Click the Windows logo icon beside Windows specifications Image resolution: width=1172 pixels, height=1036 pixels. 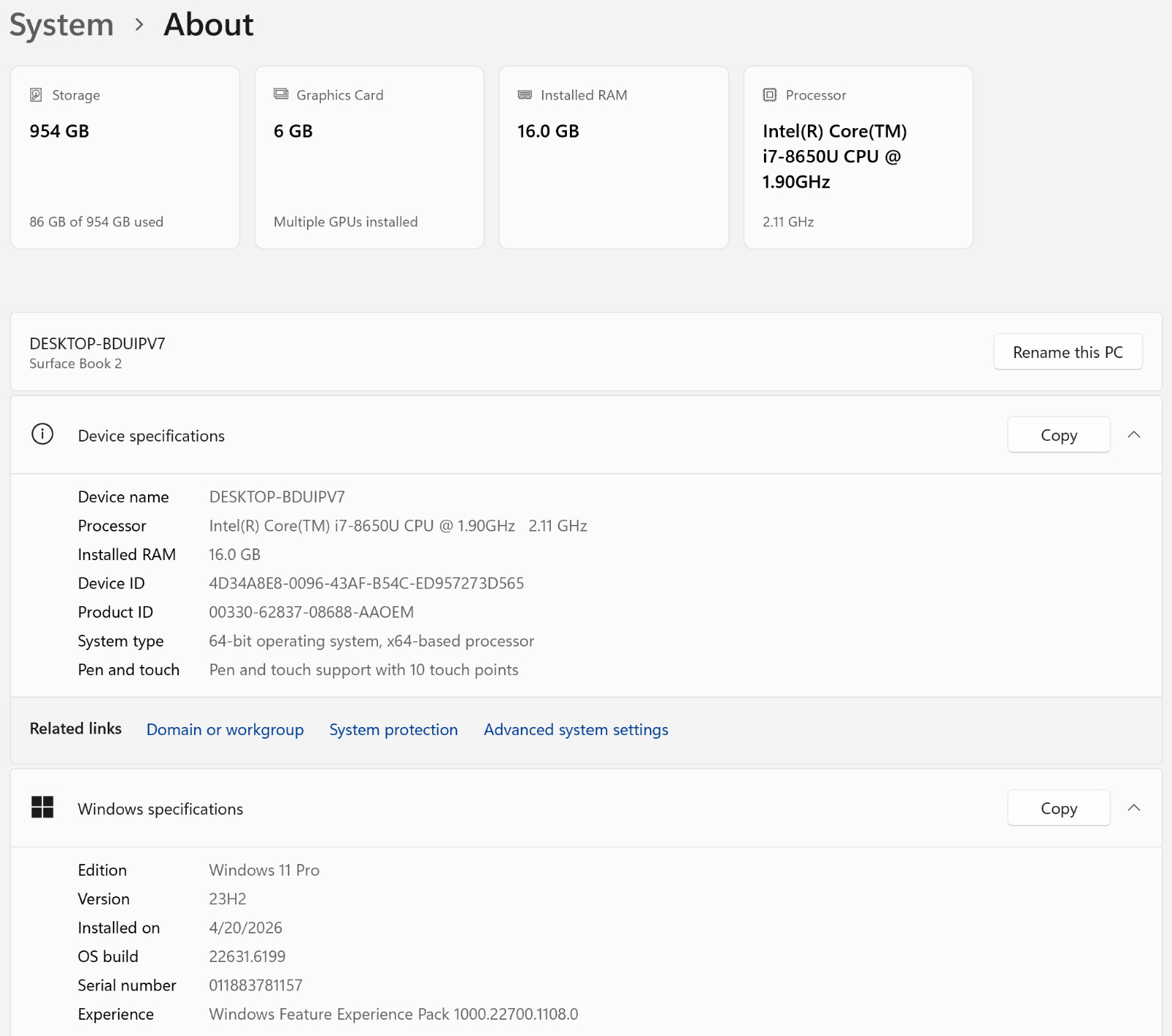click(x=42, y=808)
